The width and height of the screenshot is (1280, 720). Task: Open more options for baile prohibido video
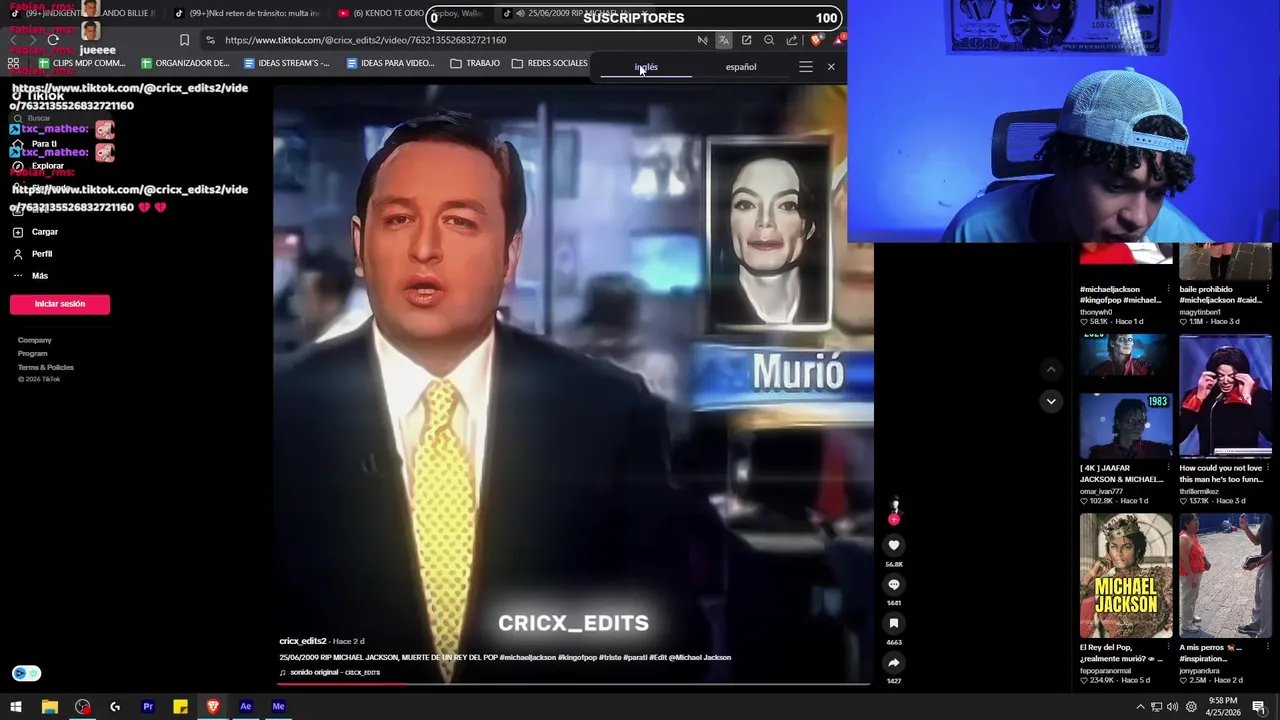pyautogui.click(x=1268, y=290)
